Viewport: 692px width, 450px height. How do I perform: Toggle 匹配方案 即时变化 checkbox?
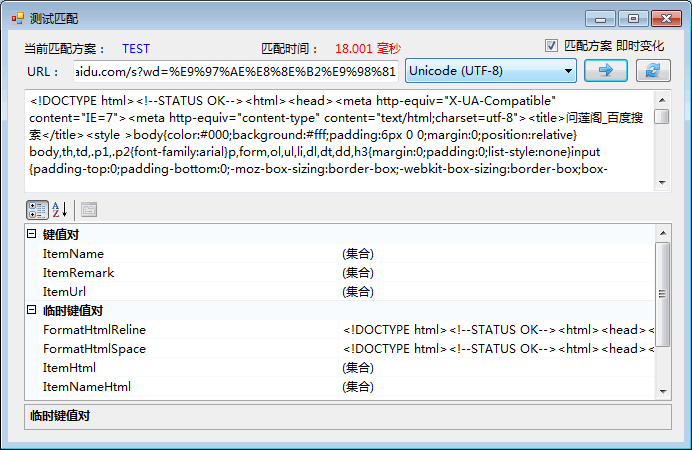(x=551, y=46)
